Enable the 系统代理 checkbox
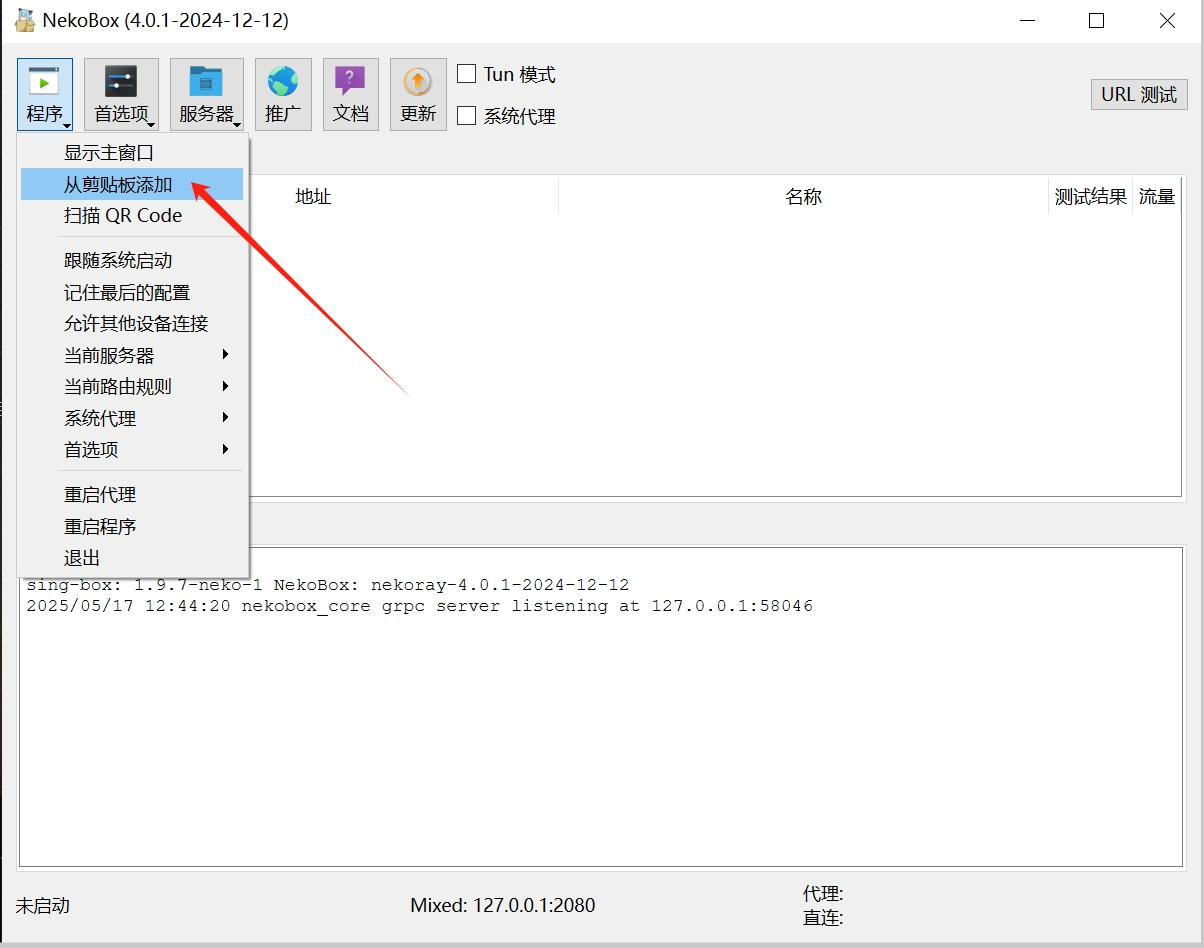This screenshot has width=1204, height=948. tap(467, 116)
